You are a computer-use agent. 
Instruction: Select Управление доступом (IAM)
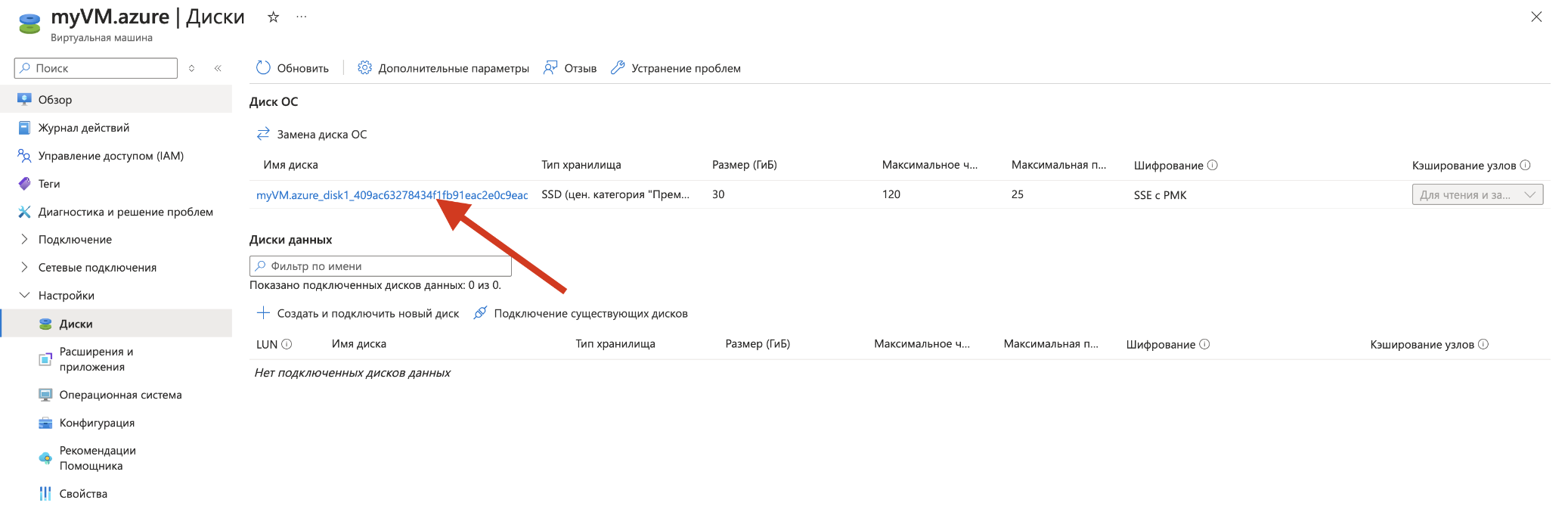pyautogui.click(x=110, y=156)
